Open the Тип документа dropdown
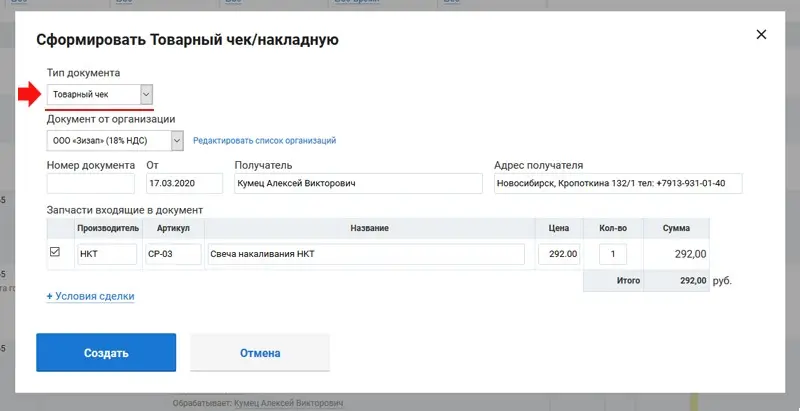Screen dimensions: 800x411 tap(99, 94)
